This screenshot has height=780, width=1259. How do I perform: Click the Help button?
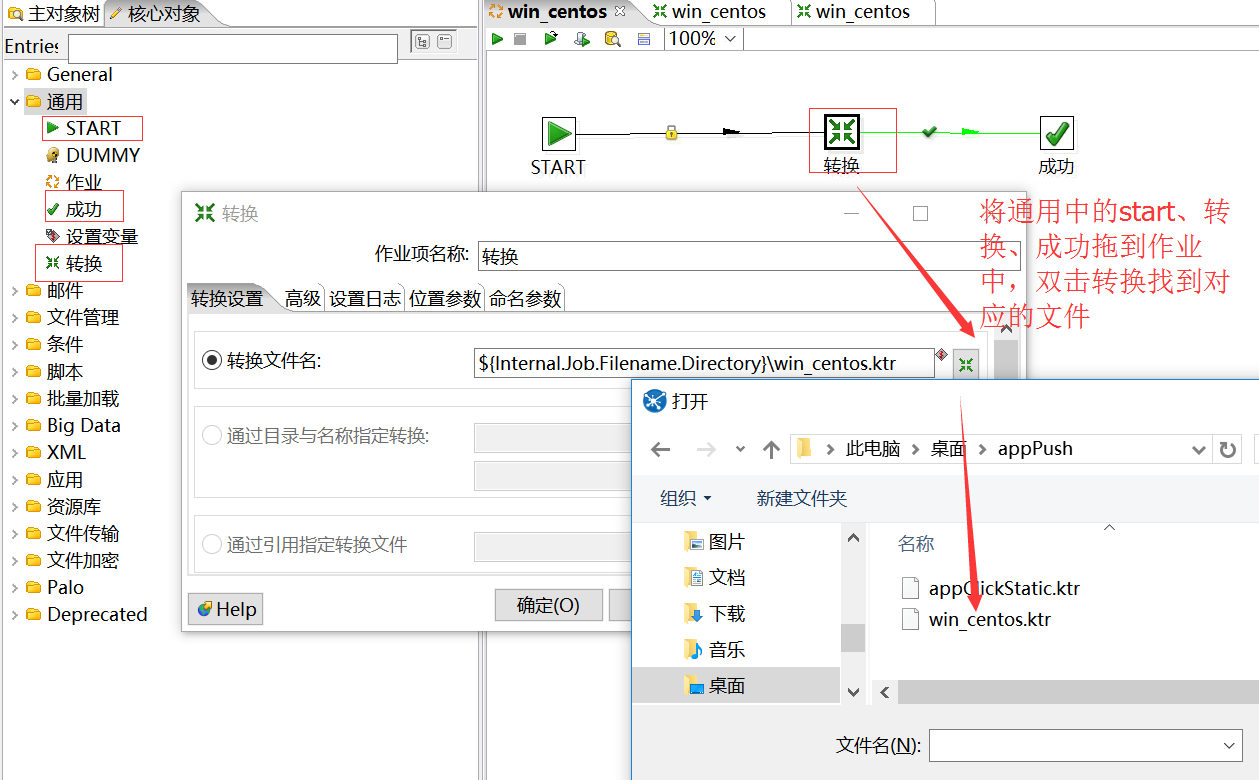226,609
